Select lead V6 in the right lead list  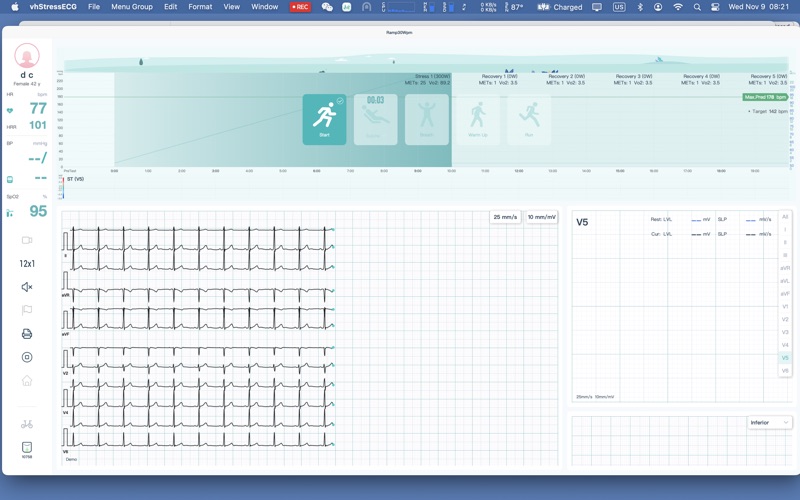[x=785, y=370]
